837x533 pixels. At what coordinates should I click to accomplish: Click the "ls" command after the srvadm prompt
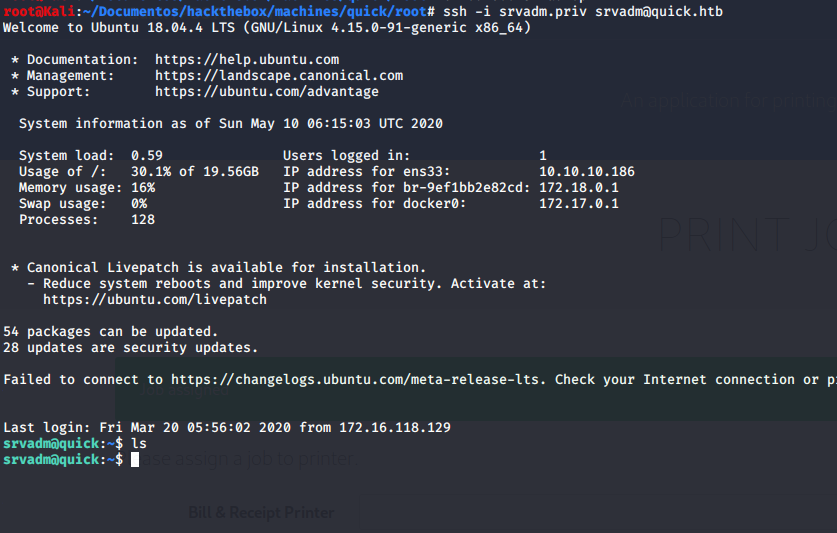(139, 443)
